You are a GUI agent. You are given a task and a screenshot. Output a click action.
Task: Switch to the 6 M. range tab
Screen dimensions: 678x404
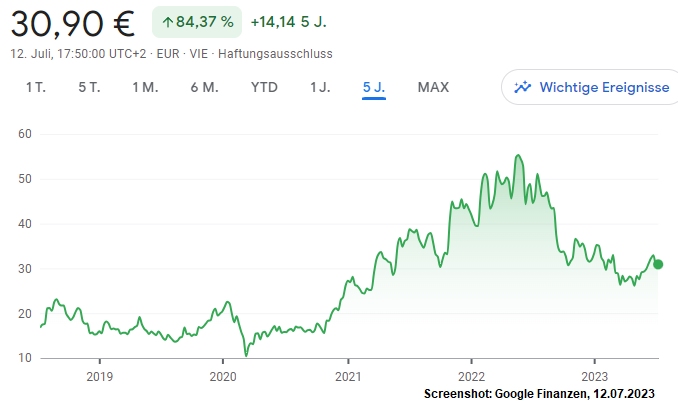(205, 87)
